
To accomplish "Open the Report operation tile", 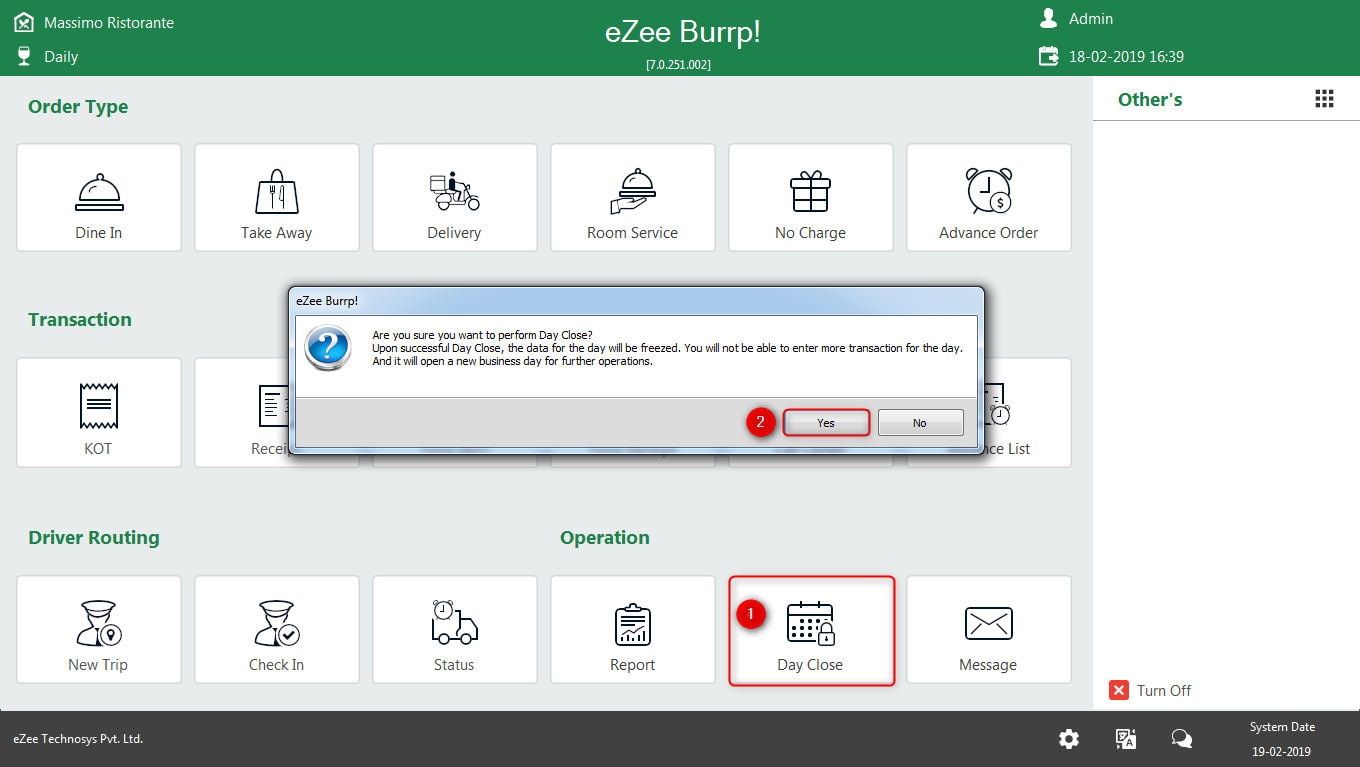I will (633, 629).
